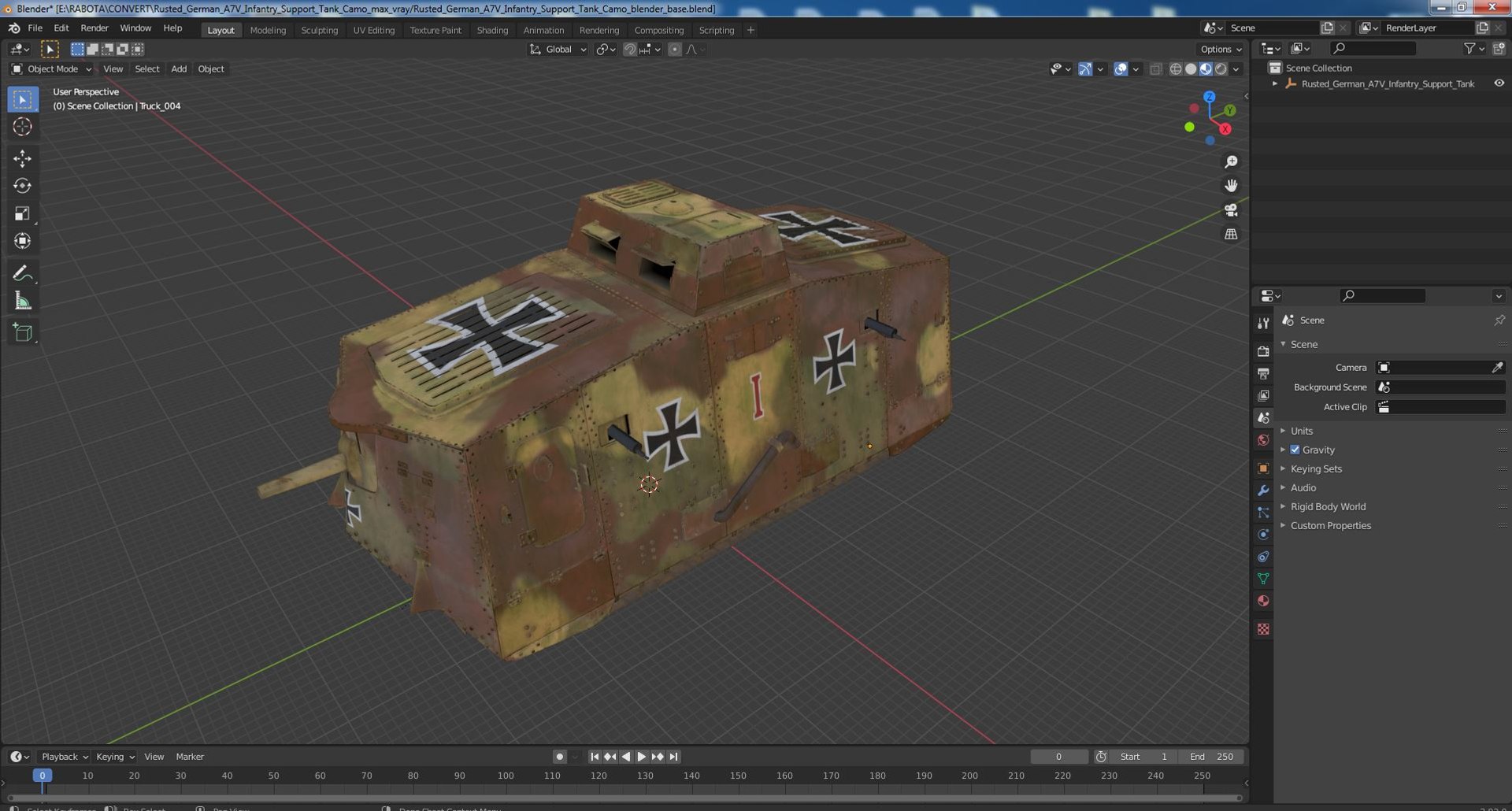Screen dimensions: 1512x811
Task: Toggle the camera view icon
Action: pyautogui.click(x=1231, y=210)
